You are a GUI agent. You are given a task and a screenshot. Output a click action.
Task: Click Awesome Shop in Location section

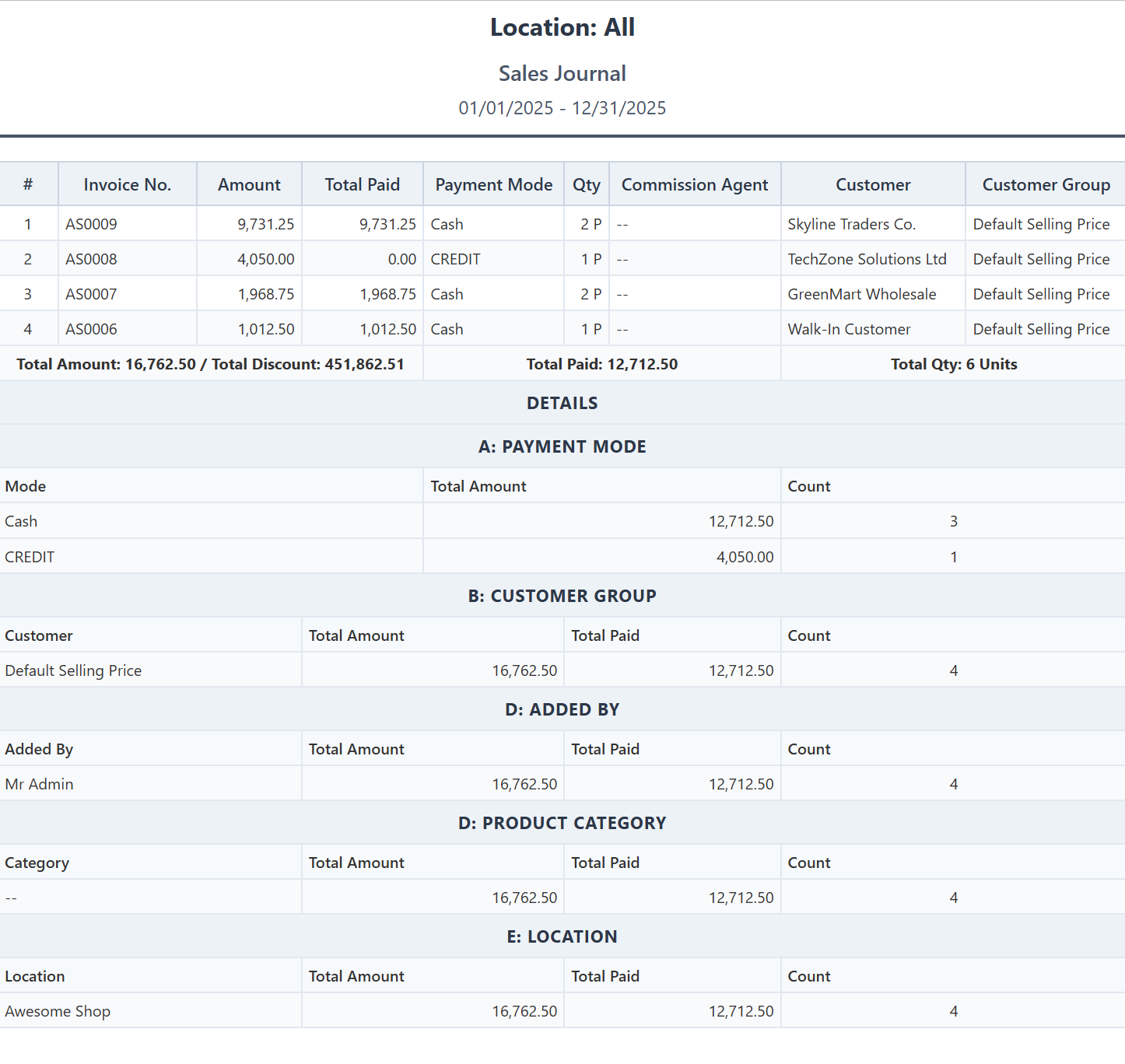(58, 1011)
